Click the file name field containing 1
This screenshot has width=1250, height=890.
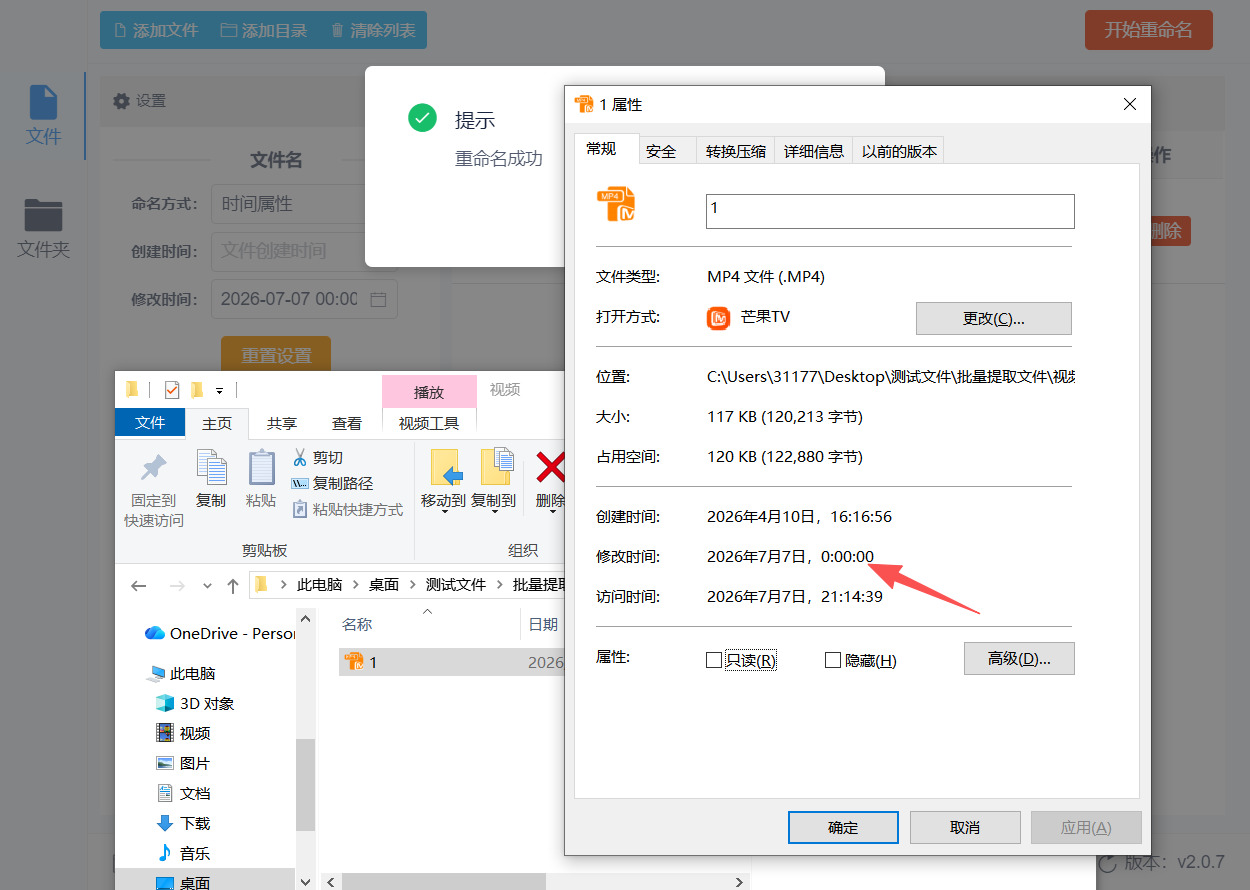click(x=890, y=211)
